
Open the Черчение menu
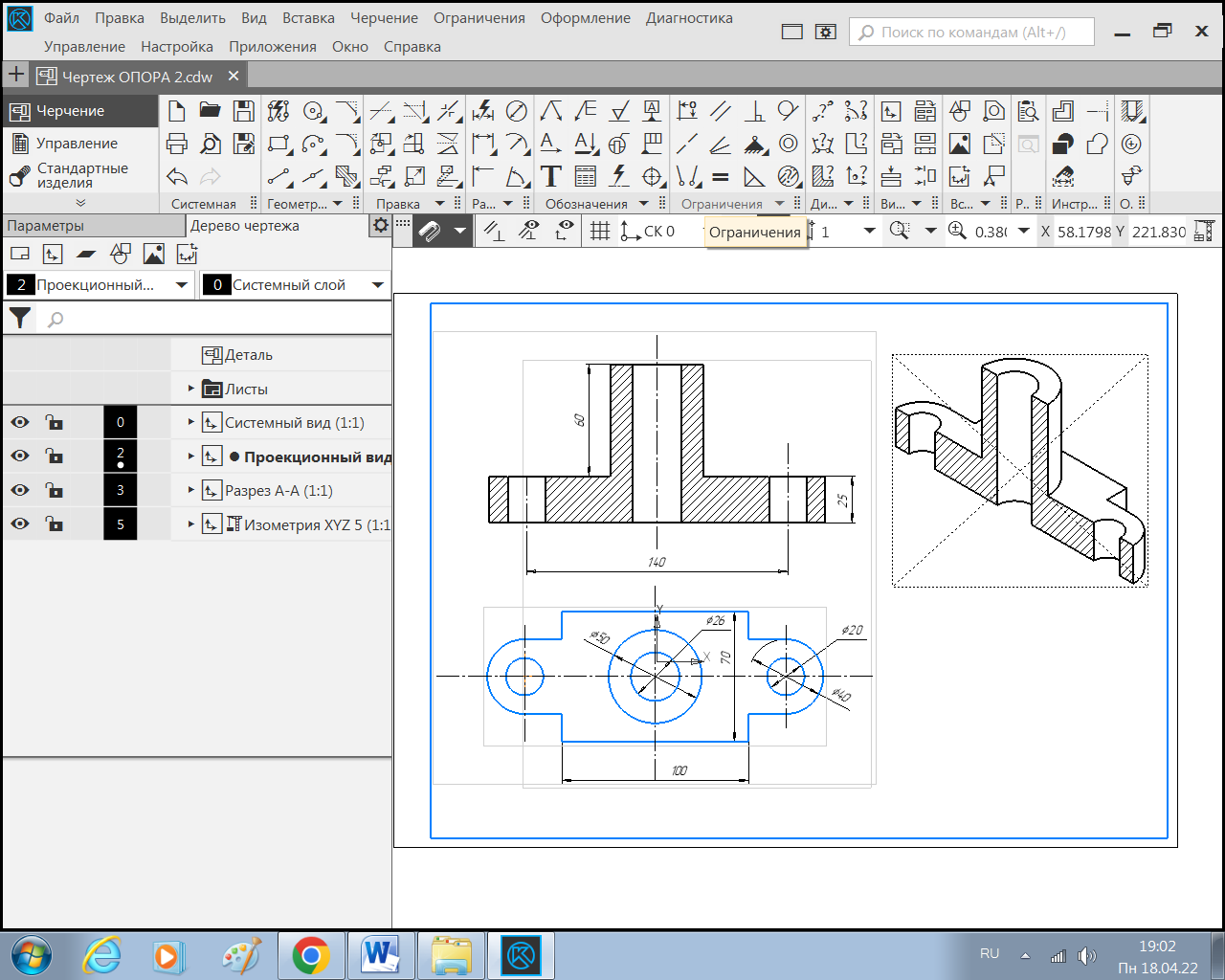tap(384, 18)
